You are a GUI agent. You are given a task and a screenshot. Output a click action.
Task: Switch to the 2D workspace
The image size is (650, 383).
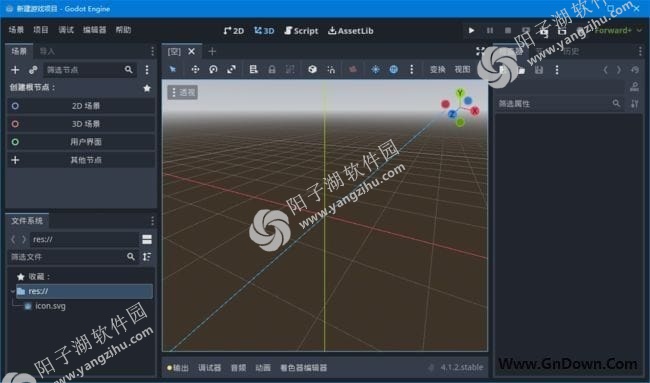[x=234, y=31]
